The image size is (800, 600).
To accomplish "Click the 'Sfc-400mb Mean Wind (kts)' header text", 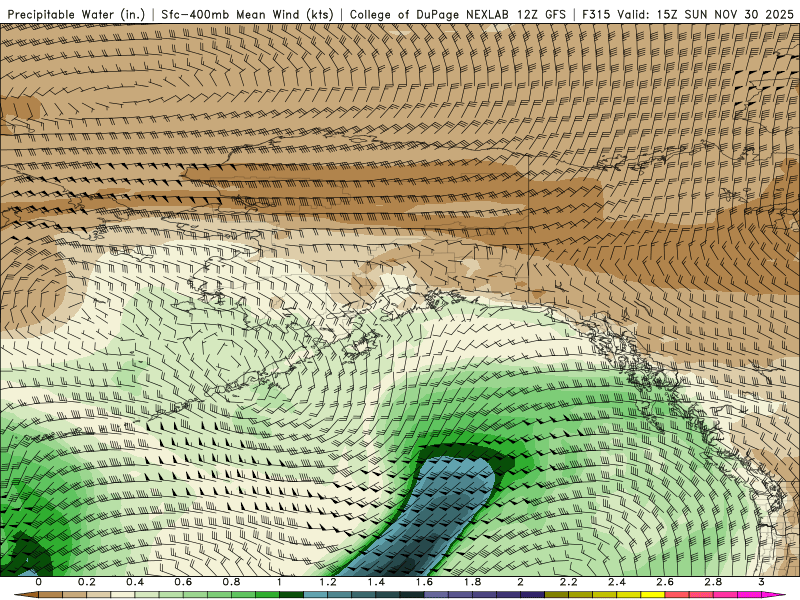I will [x=247, y=15].
